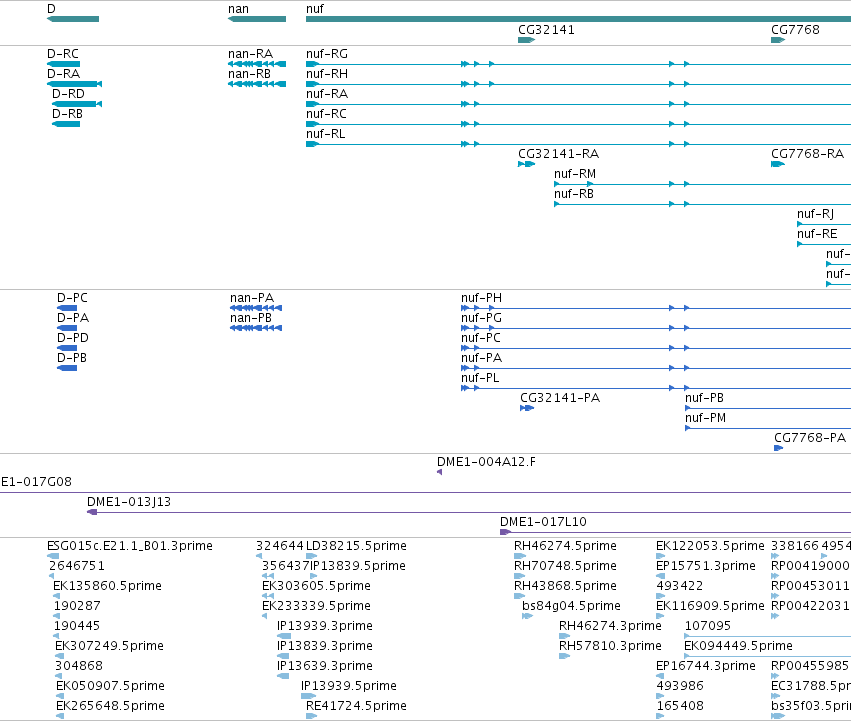Viewport: 851px width, 721px height.
Task: Click the nuf-RC transcript label
Action: (326, 114)
